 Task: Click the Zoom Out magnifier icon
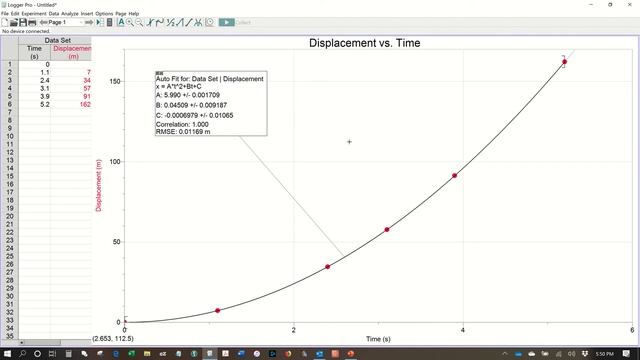[x=139, y=22]
